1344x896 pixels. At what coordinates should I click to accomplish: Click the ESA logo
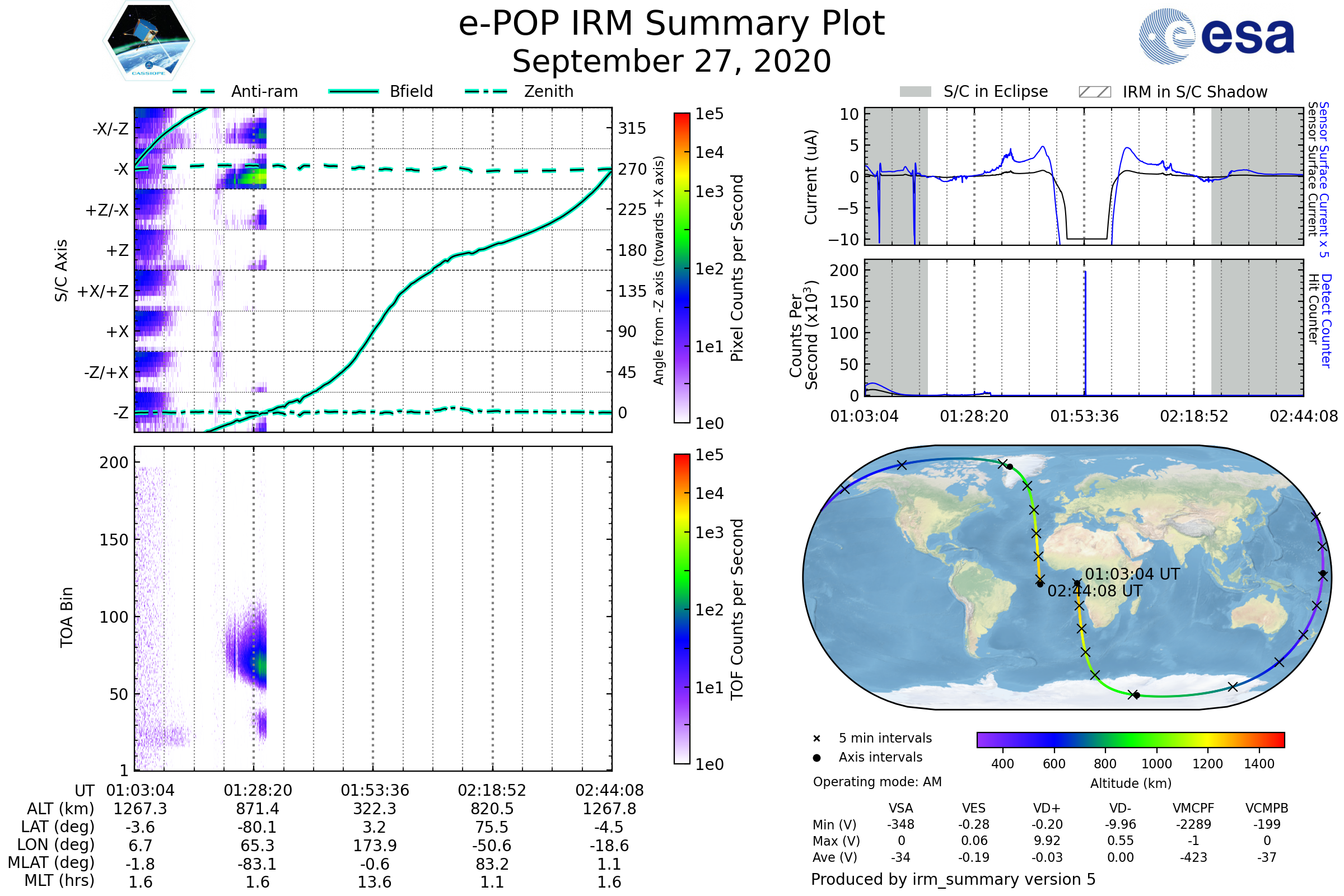tap(1216, 36)
